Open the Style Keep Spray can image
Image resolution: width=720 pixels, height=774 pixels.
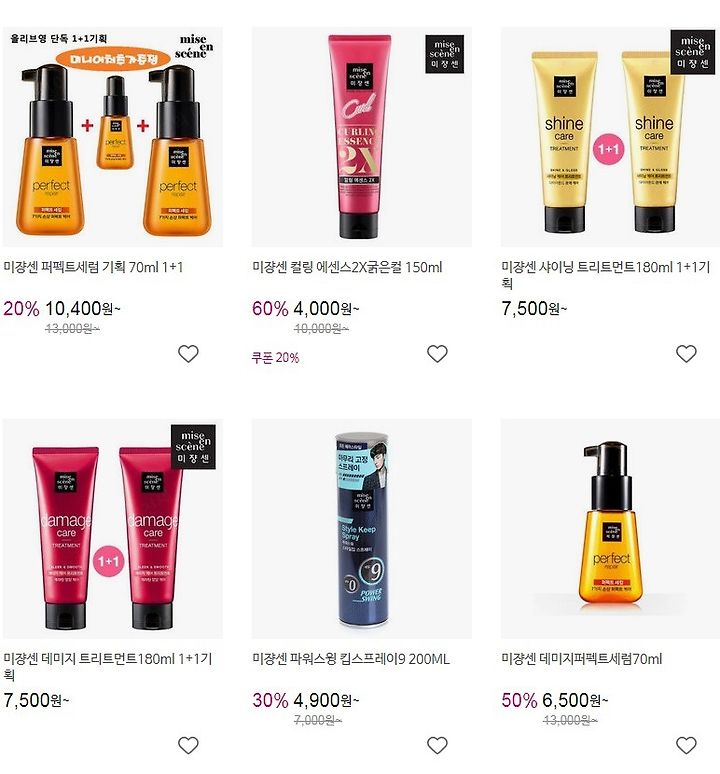click(362, 529)
